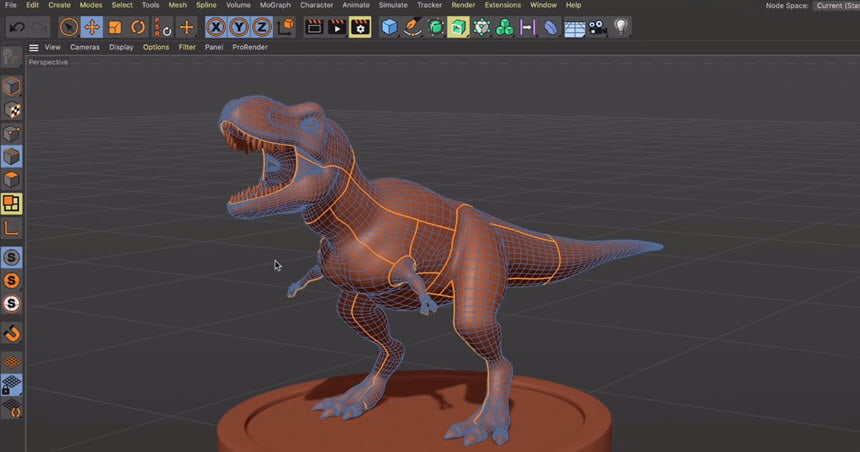Open the ProRender viewport menu
The height and width of the screenshot is (452, 860).
coord(250,47)
